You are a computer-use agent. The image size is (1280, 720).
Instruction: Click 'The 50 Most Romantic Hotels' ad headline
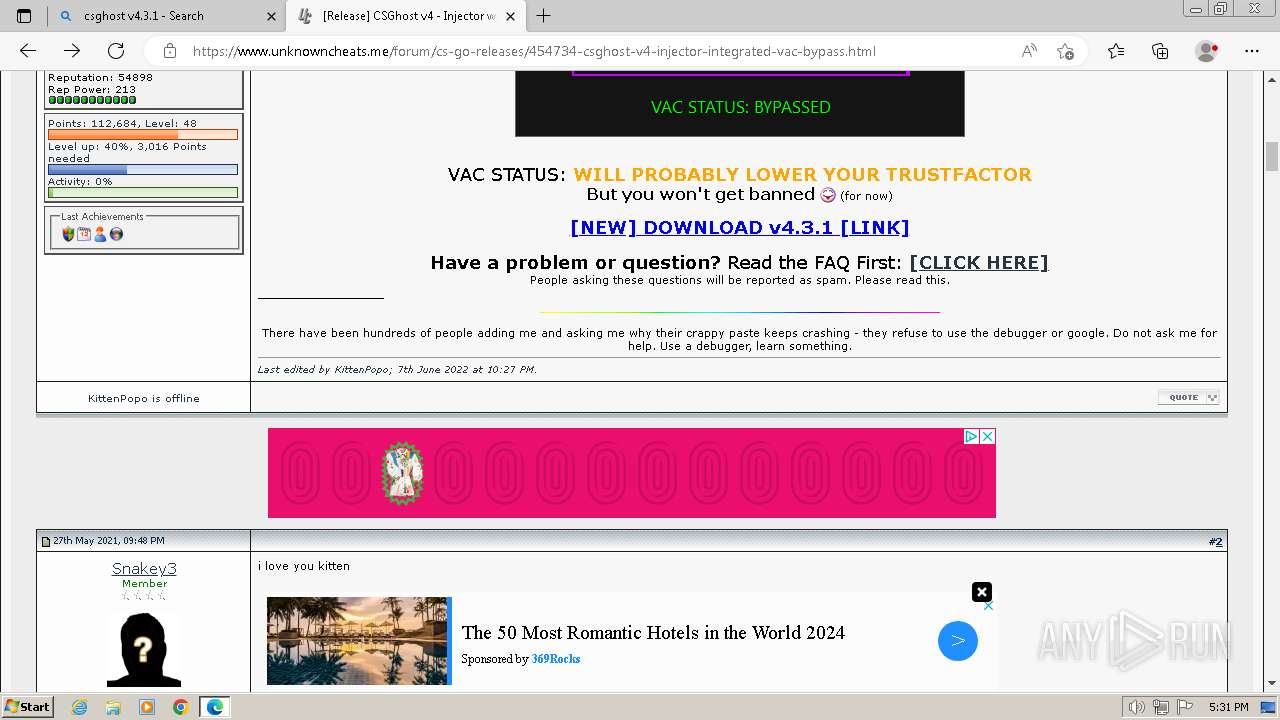click(x=653, y=632)
